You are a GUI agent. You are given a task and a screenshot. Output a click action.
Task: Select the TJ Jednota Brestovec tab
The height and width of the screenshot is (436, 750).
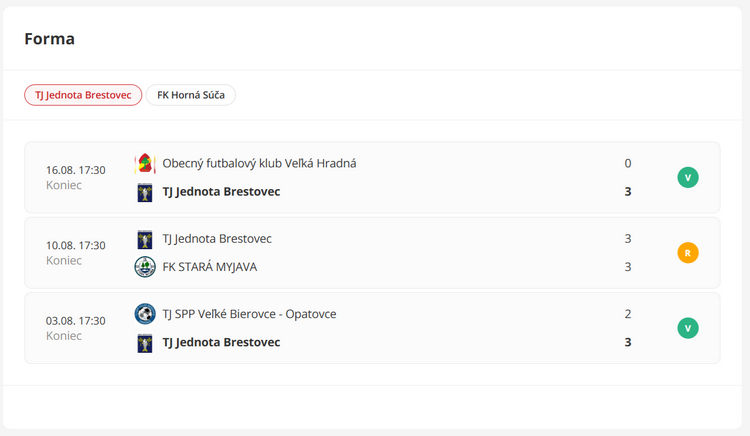click(x=83, y=95)
